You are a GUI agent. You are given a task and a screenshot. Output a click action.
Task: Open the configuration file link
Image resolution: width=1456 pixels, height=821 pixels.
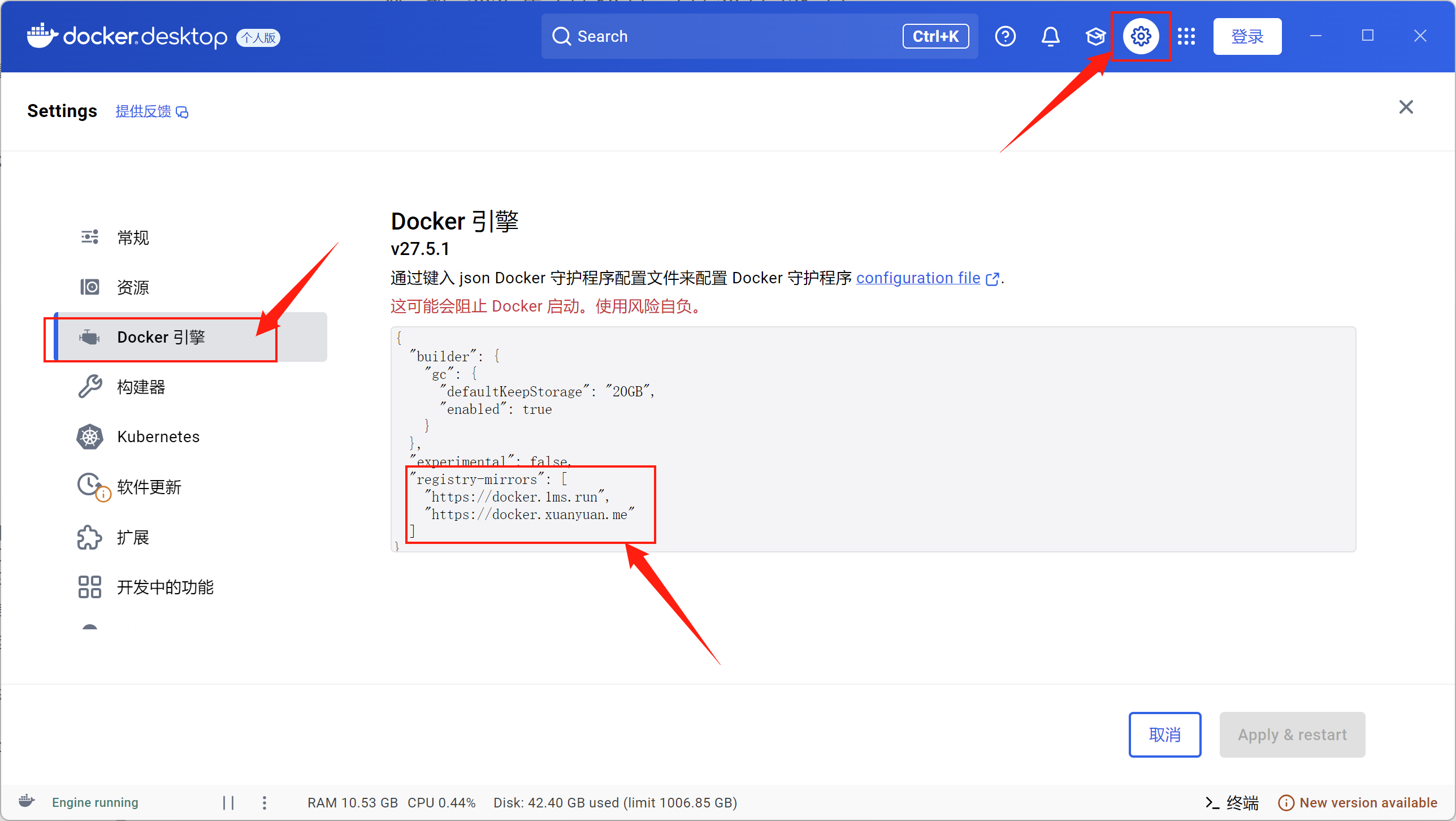918,278
